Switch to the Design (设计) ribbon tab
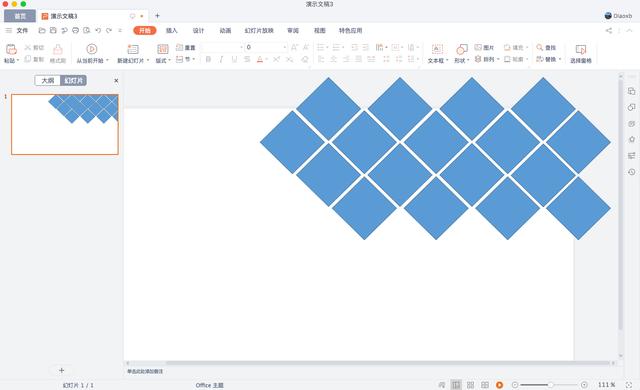Screen dimensions: 640x390 point(198,31)
